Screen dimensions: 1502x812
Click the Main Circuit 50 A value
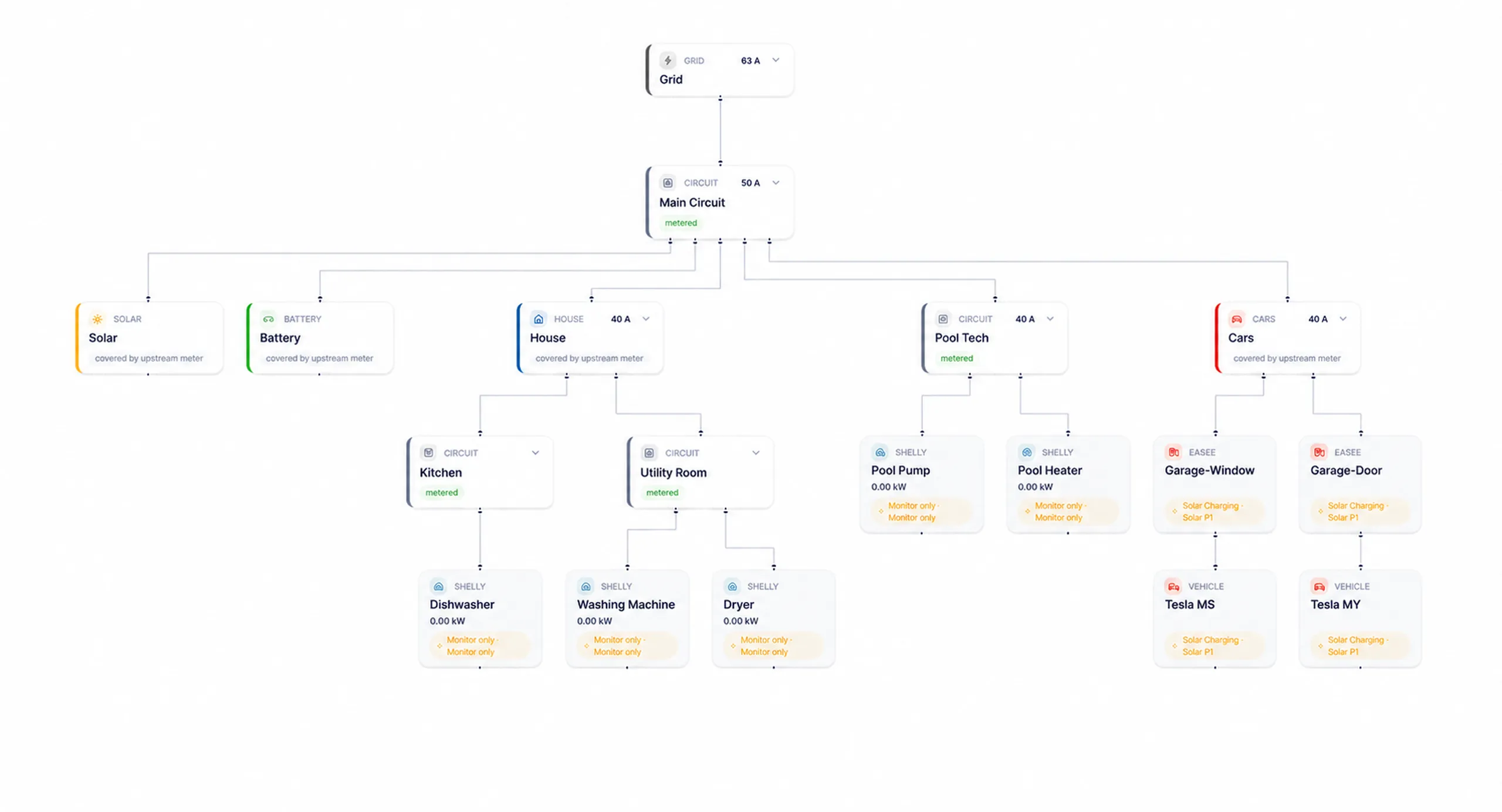[x=750, y=182]
